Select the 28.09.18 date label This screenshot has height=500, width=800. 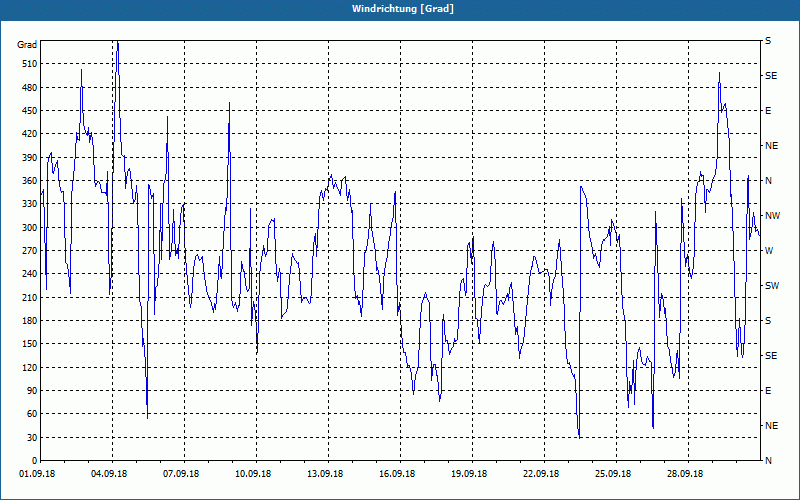(x=685, y=474)
